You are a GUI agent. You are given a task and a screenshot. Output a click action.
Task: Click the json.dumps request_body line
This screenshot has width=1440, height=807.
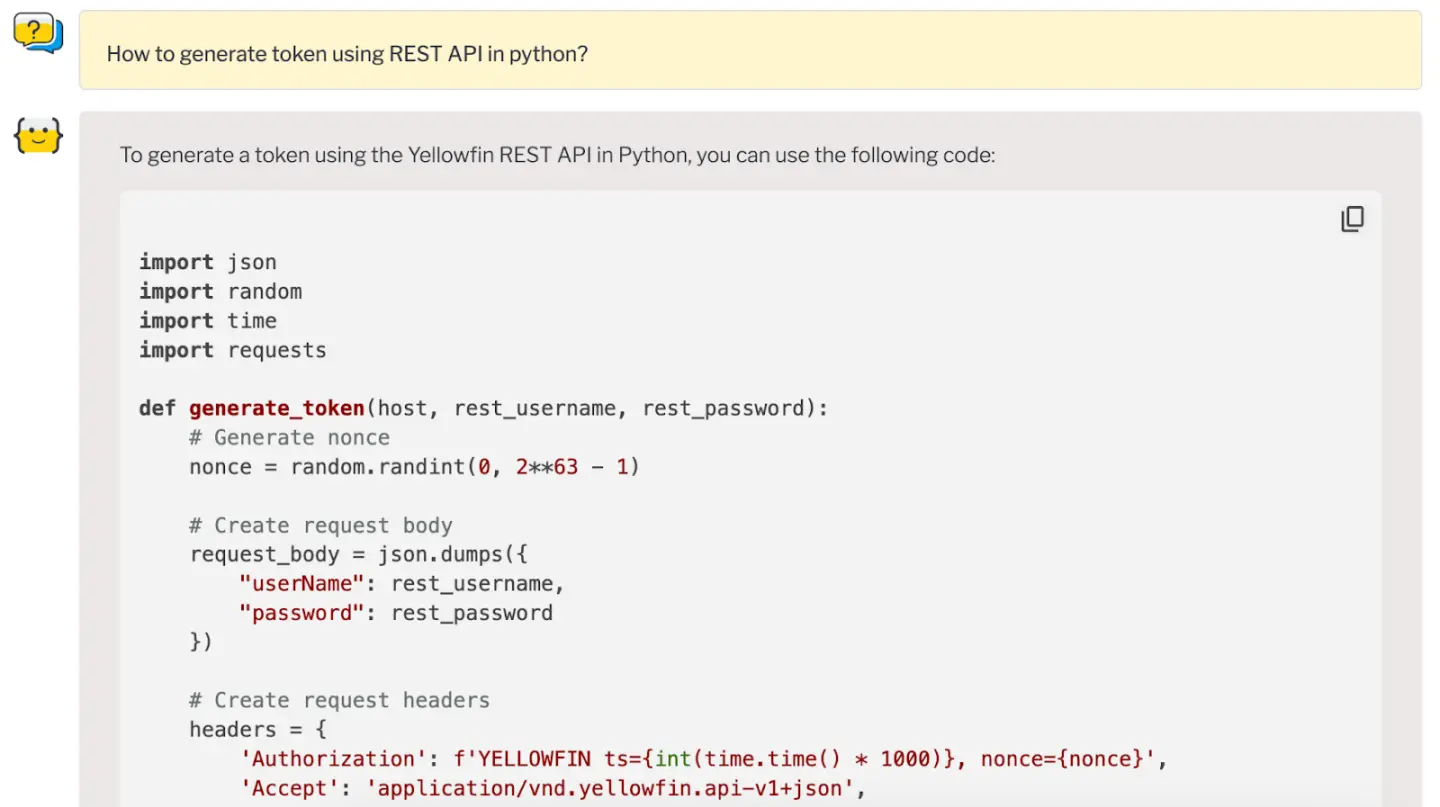click(x=358, y=554)
